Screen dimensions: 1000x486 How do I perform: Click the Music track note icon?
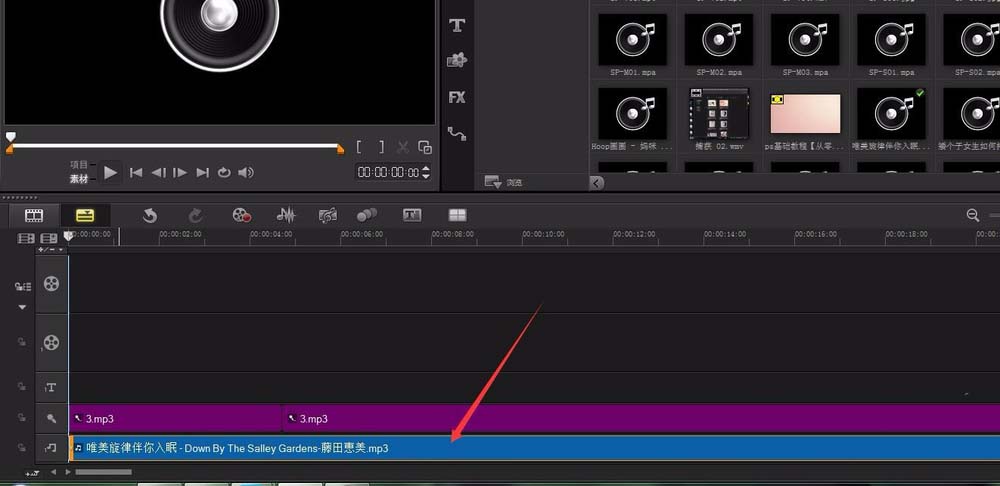51,448
